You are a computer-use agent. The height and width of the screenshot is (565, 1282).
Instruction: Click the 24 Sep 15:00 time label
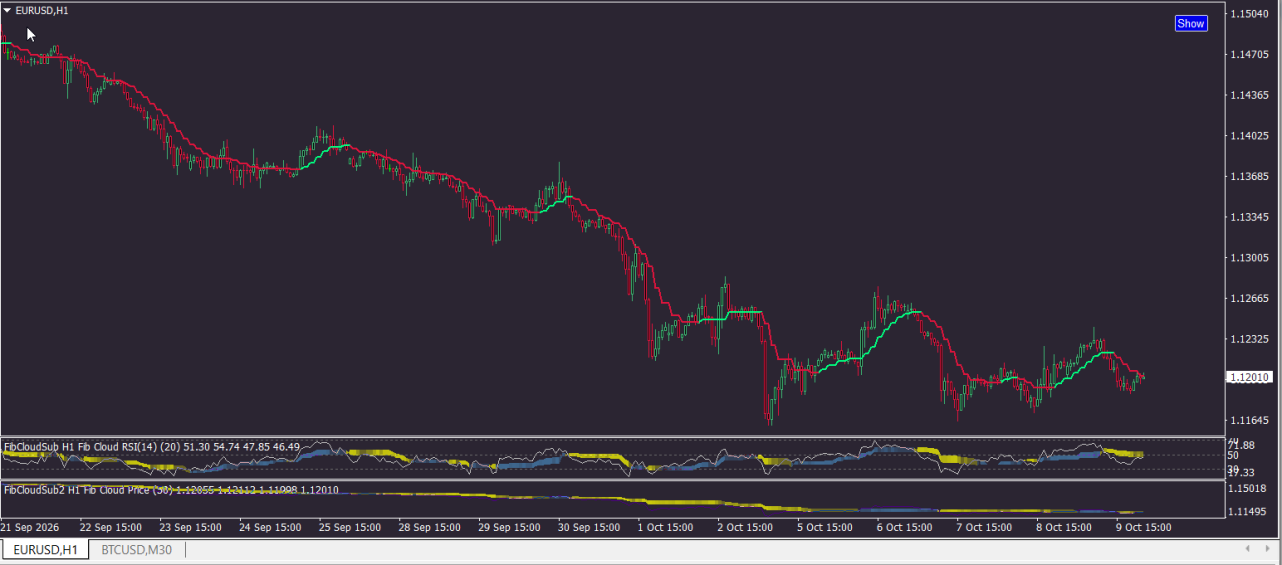pyautogui.click(x=270, y=527)
